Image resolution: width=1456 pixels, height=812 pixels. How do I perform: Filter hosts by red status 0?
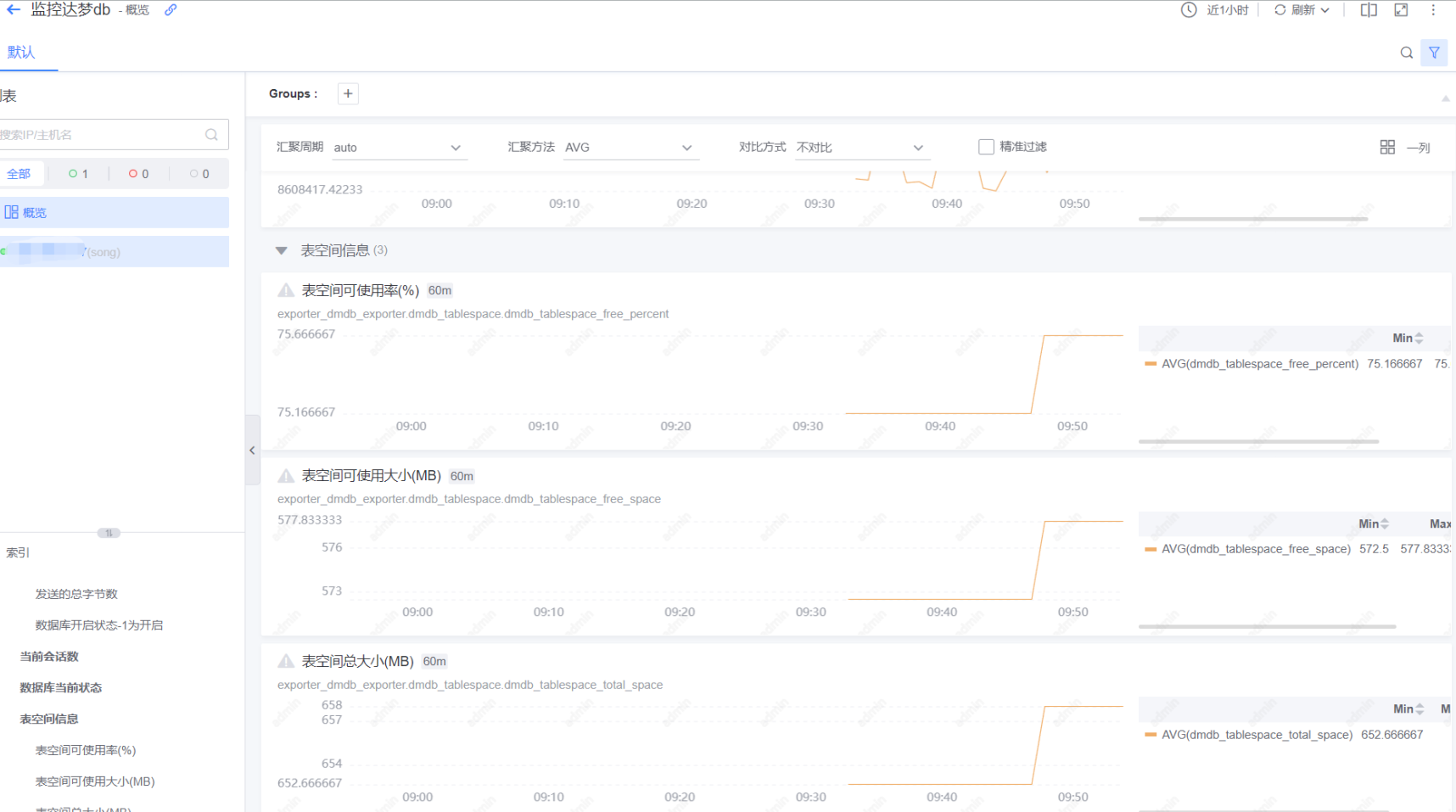[x=138, y=174]
